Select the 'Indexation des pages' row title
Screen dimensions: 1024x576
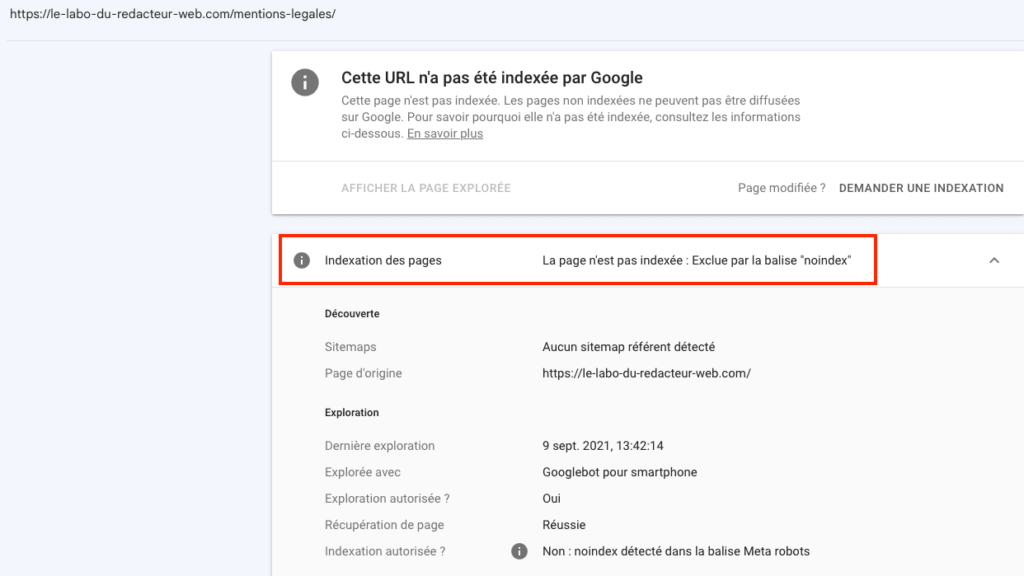[x=383, y=261]
